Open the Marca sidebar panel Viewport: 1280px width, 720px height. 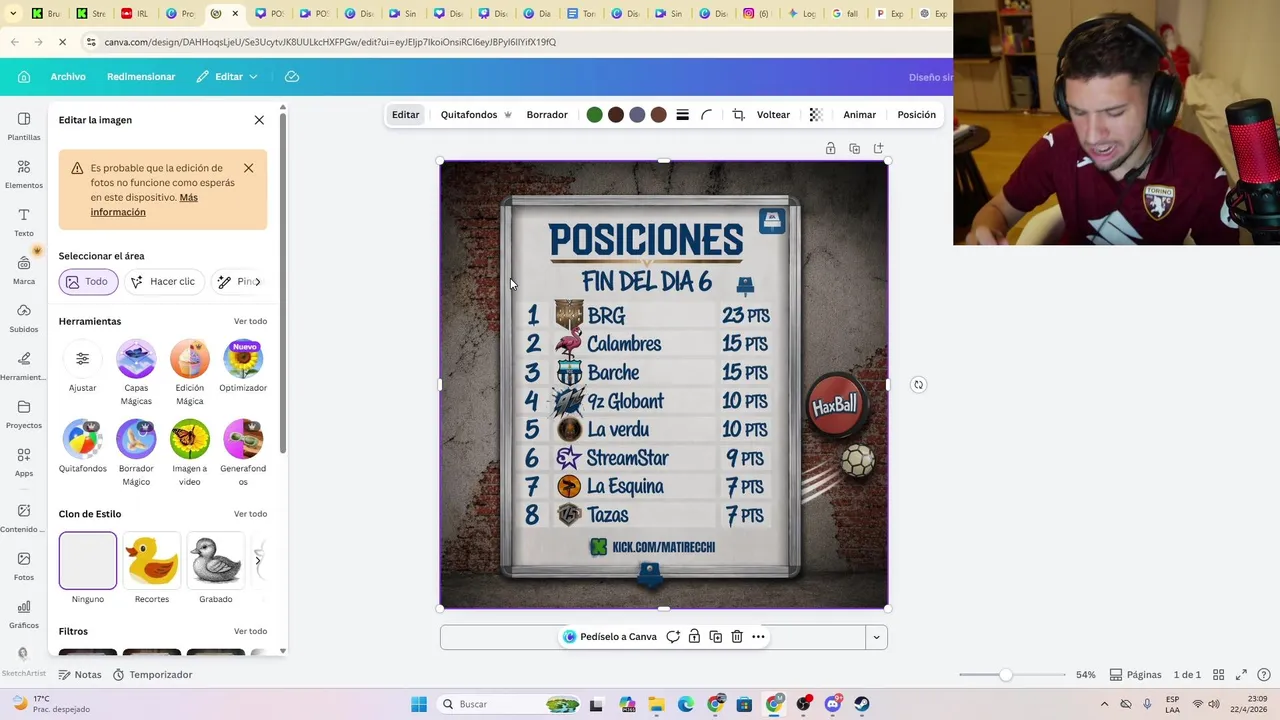24,270
